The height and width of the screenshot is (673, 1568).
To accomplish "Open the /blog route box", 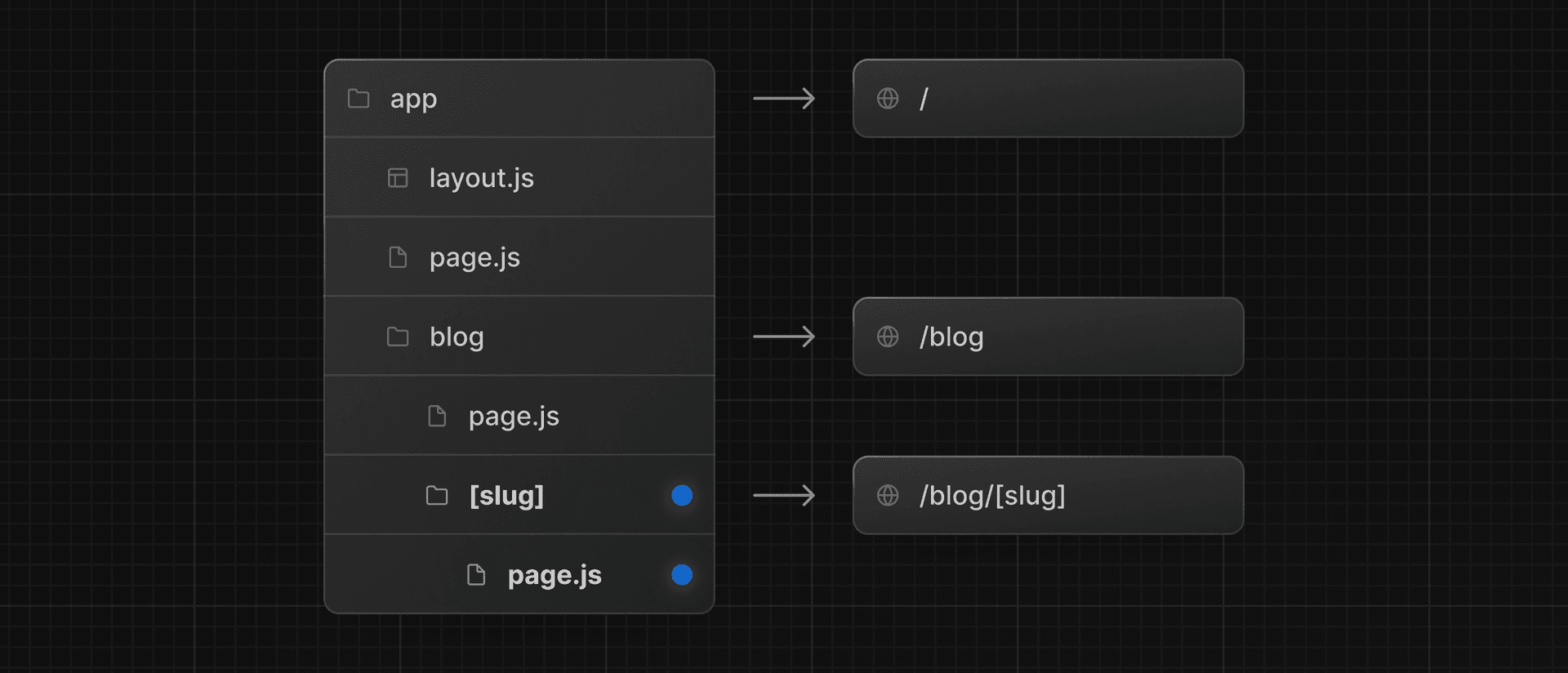I will pyautogui.click(x=1049, y=336).
